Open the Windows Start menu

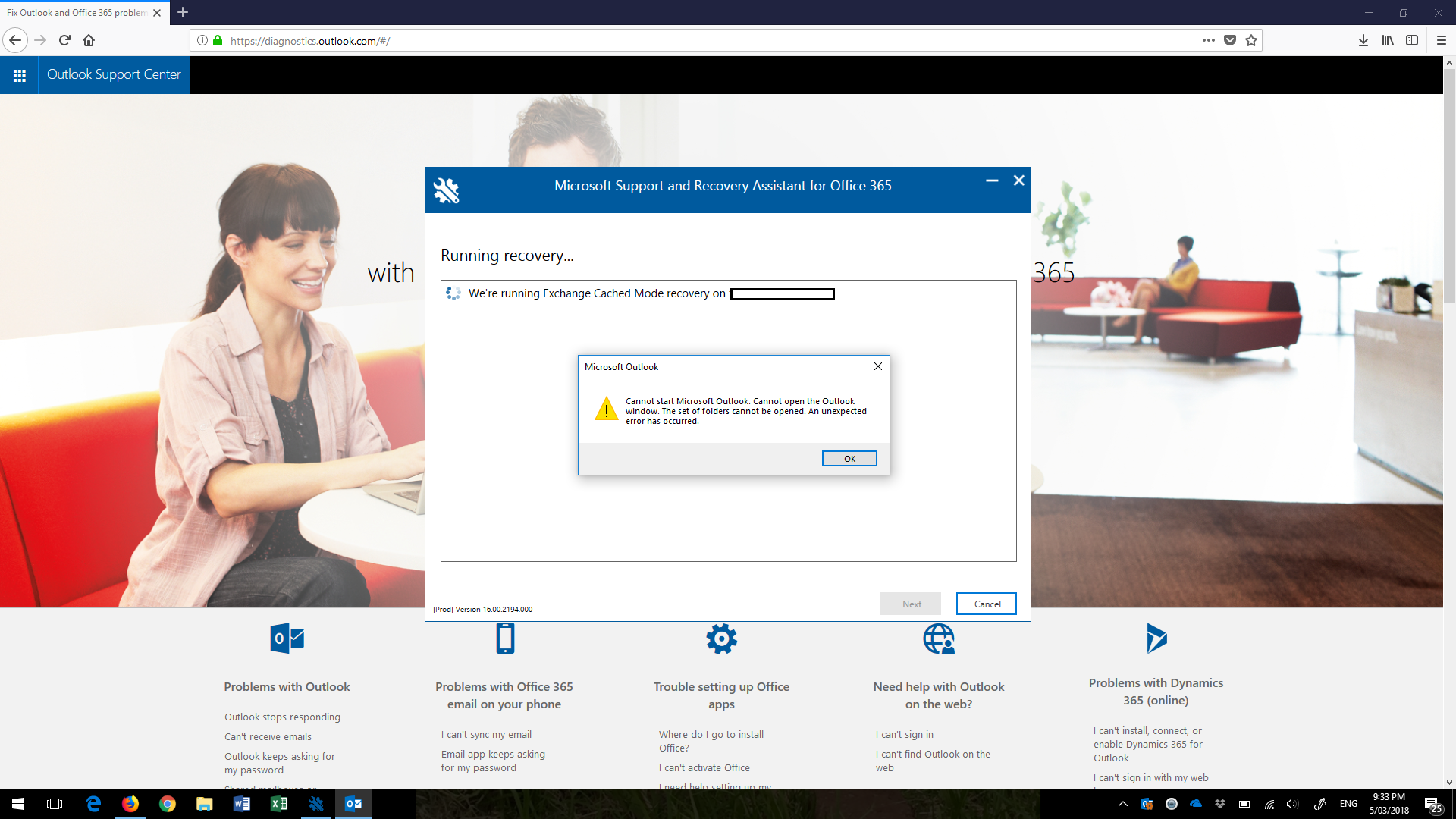tap(18, 804)
